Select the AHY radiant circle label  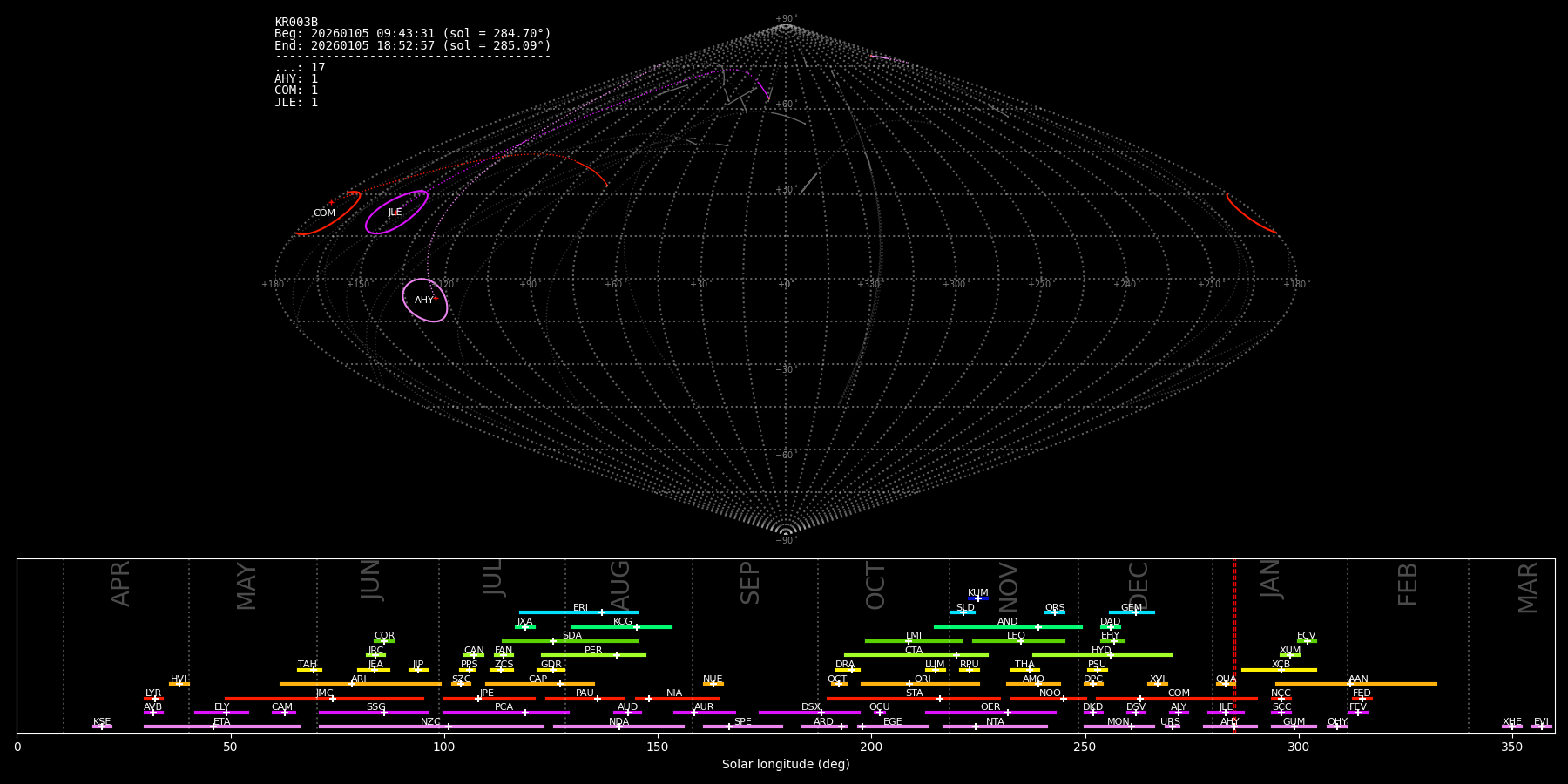(x=423, y=301)
